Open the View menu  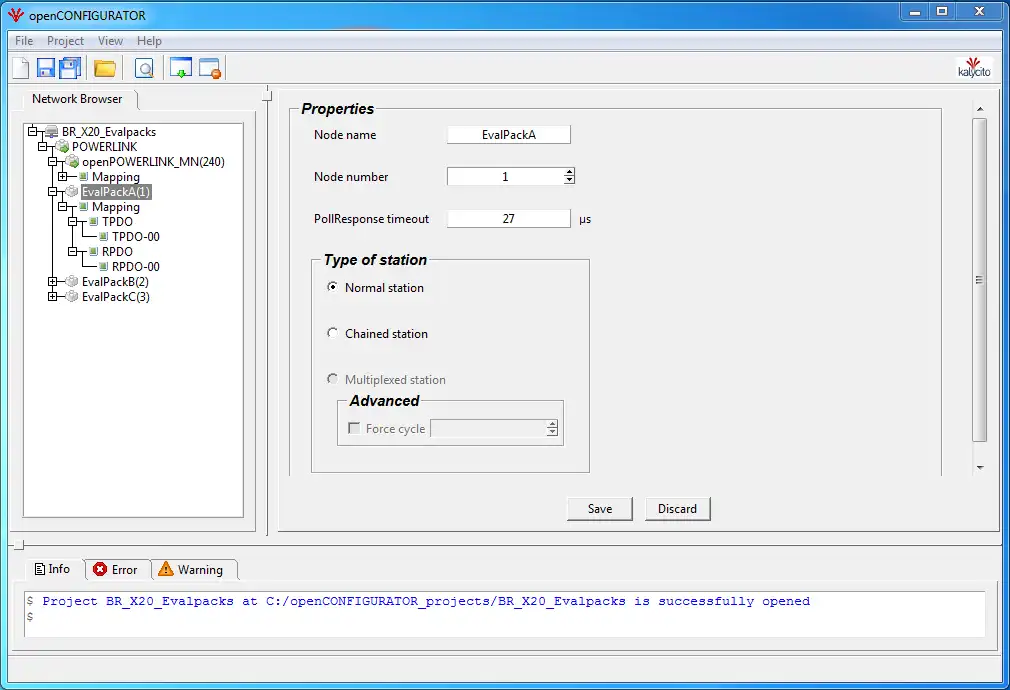tap(110, 41)
